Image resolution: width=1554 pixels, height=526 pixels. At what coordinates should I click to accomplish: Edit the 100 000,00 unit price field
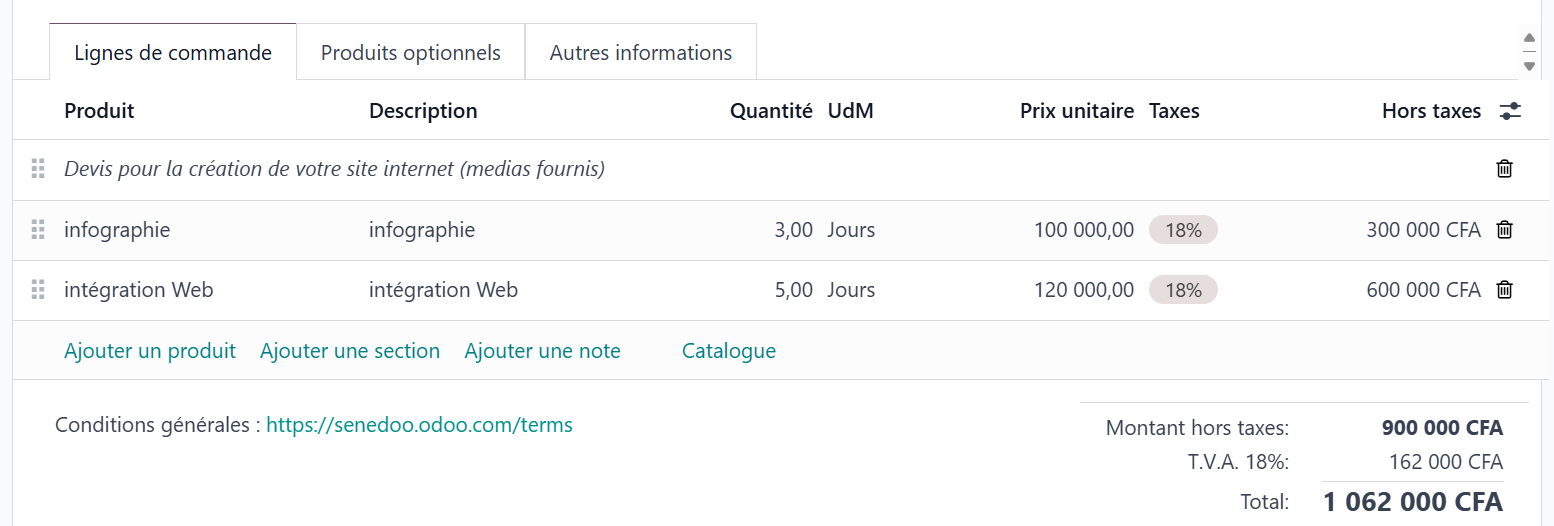[1084, 230]
